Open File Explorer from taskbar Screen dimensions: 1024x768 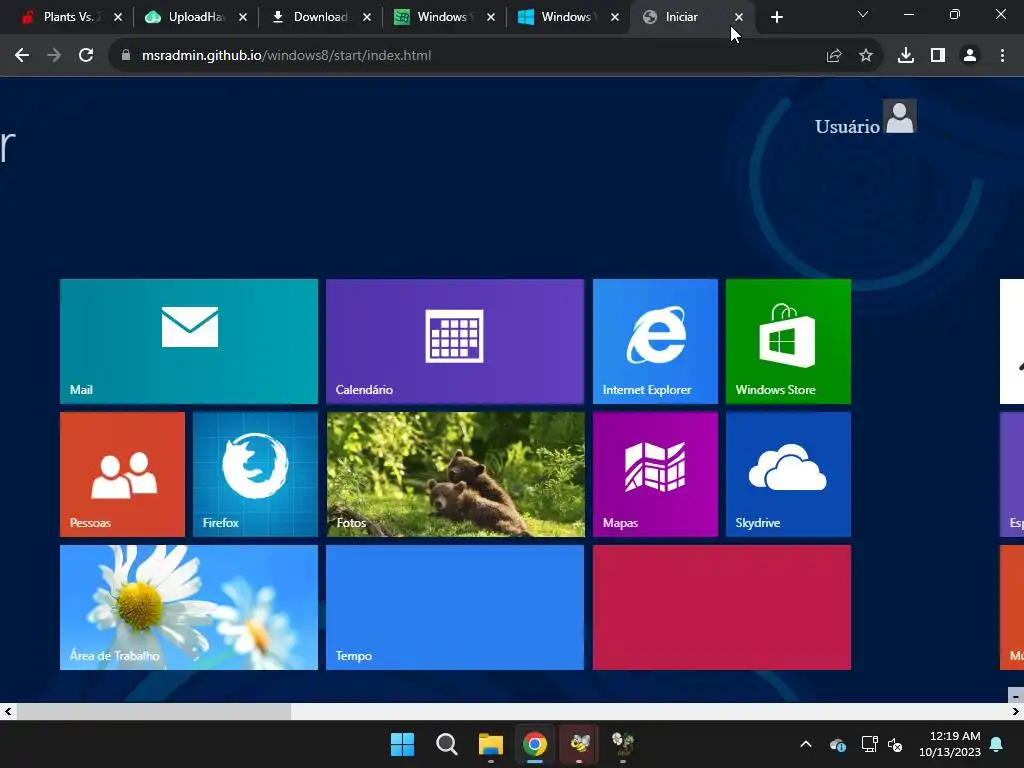coord(490,744)
